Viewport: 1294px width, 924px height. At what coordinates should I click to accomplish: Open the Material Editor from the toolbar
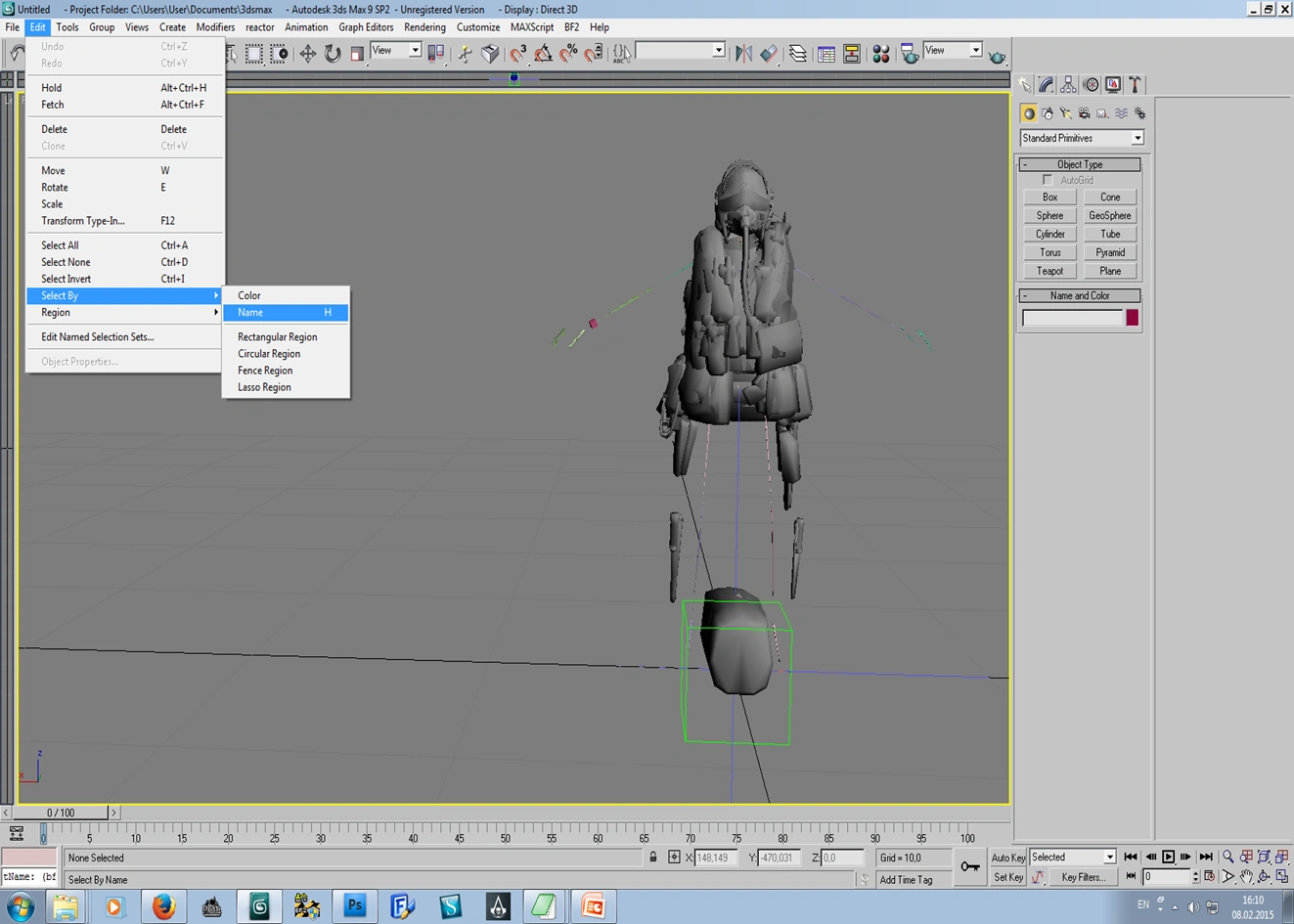tap(880, 54)
